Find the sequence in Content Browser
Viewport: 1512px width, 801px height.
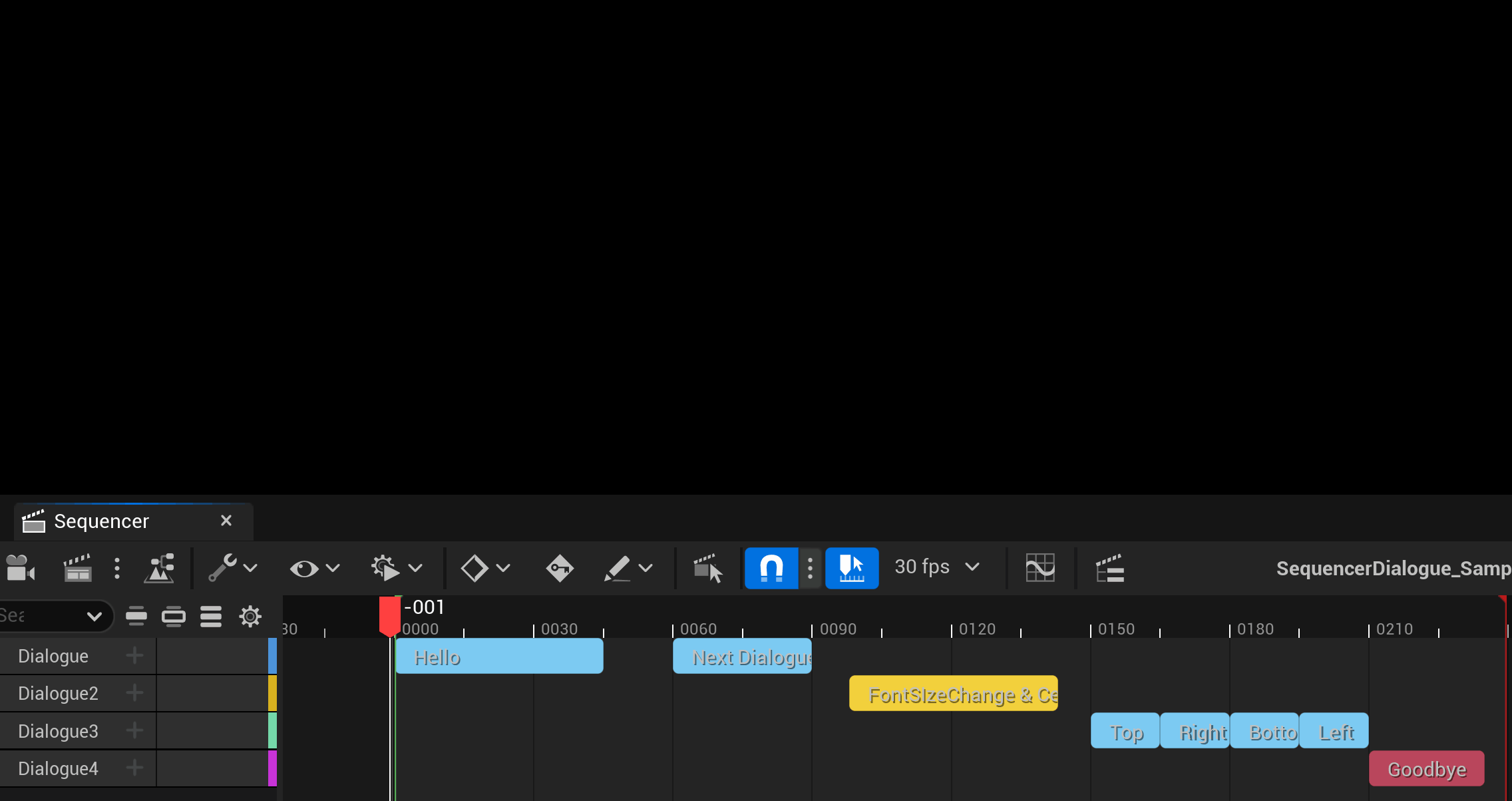[160, 568]
